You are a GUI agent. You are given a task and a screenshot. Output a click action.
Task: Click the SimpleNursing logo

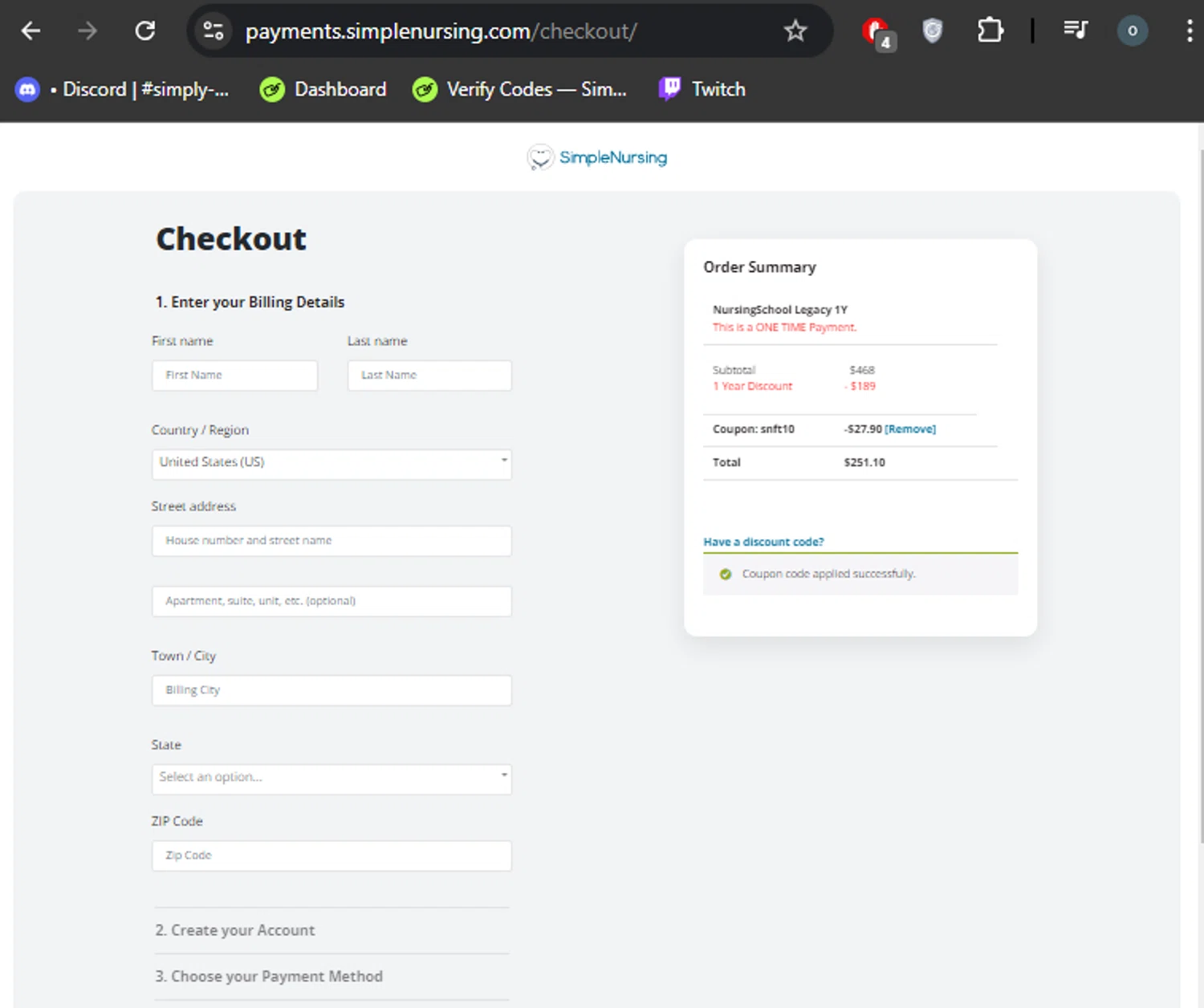coord(597,157)
